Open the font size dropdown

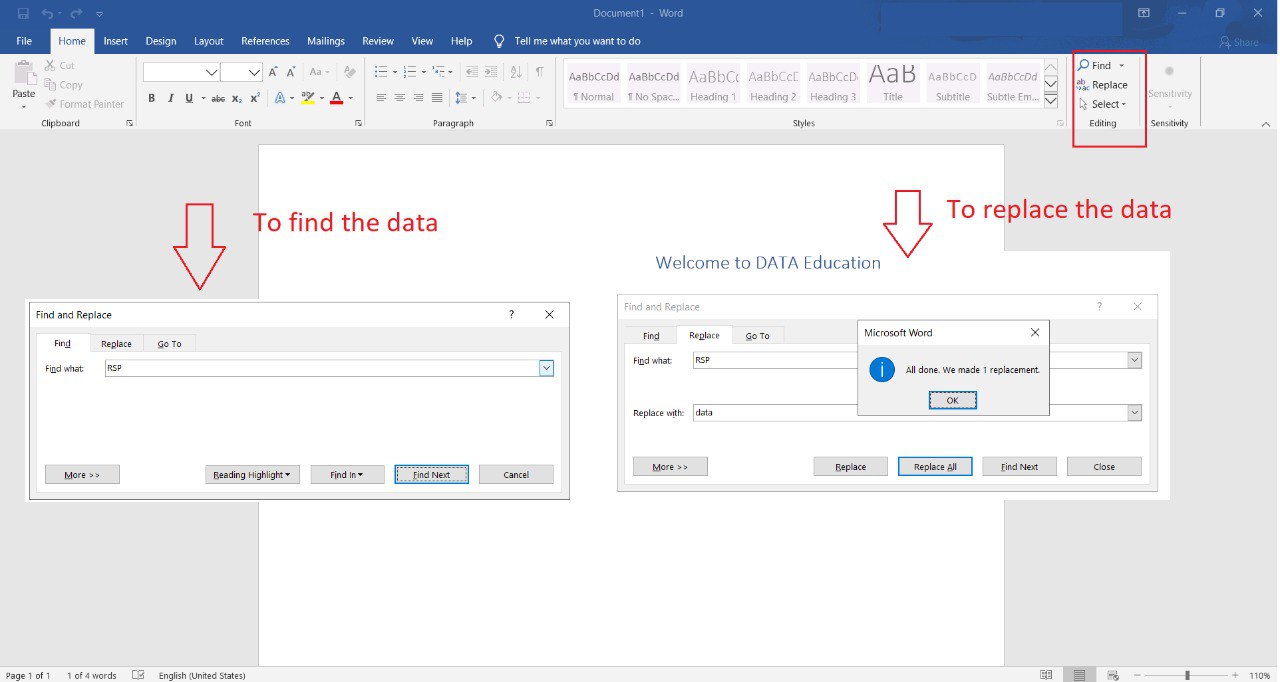tap(254, 72)
